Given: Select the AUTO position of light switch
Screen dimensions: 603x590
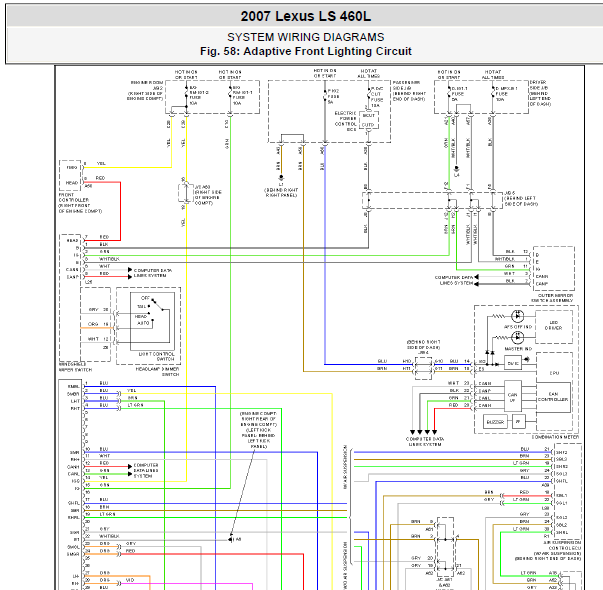Looking at the screenshot, I should coord(143,323).
